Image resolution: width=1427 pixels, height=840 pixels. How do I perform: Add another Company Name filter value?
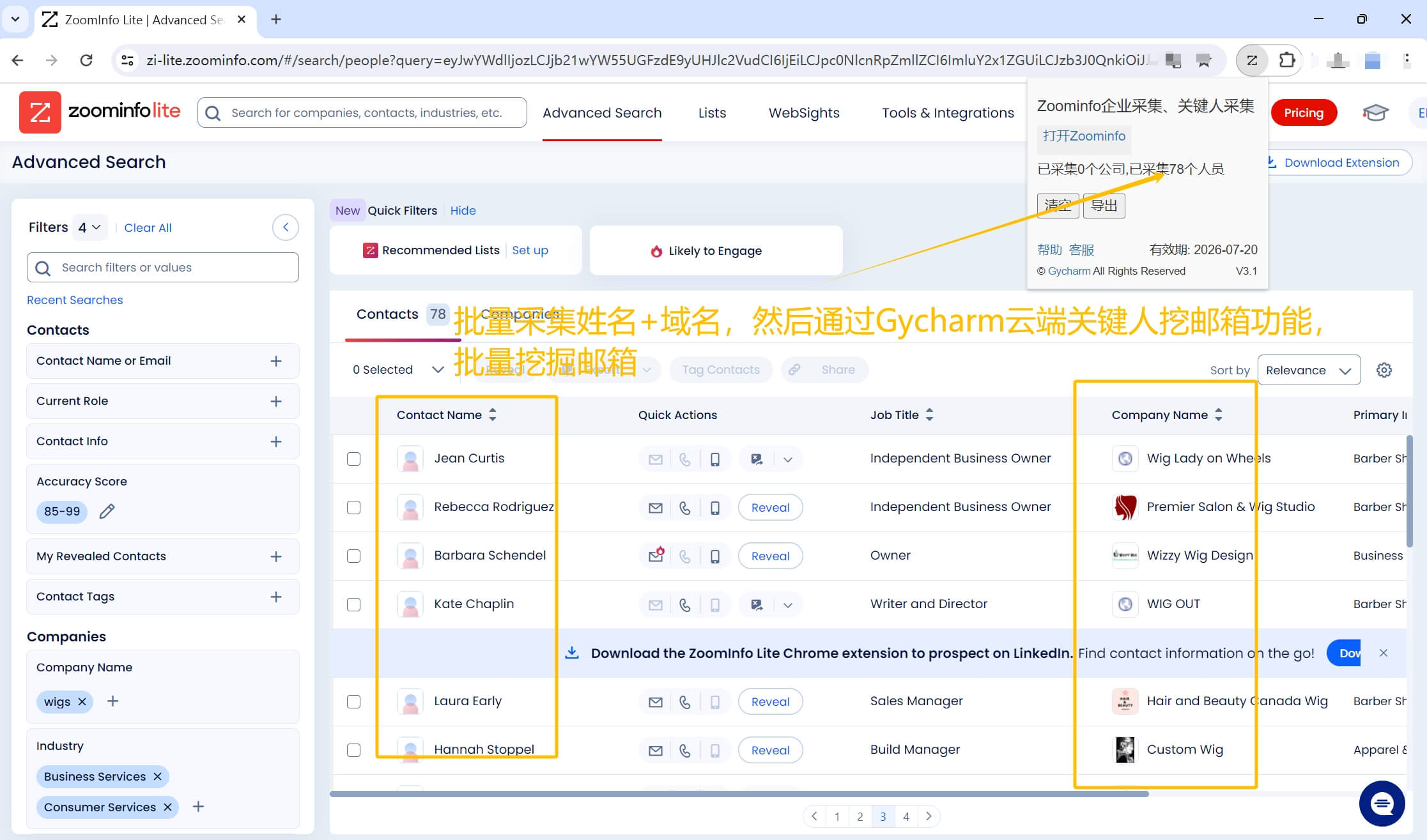(112, 701)
